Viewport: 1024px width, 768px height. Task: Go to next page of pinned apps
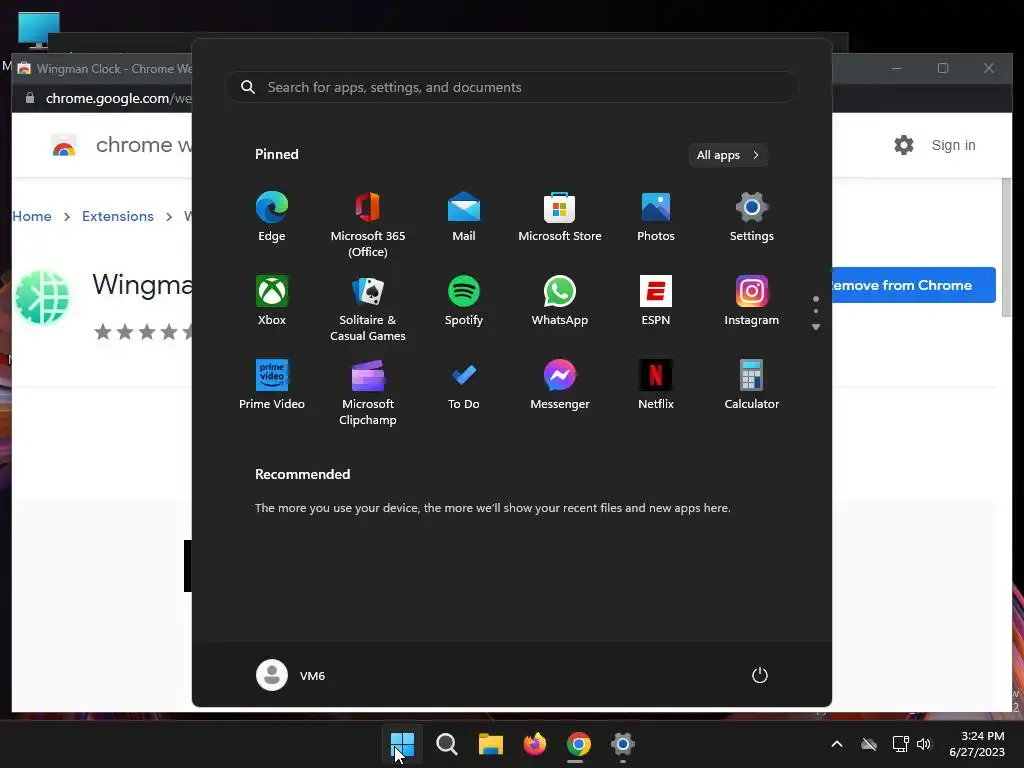tap(816, 327)
